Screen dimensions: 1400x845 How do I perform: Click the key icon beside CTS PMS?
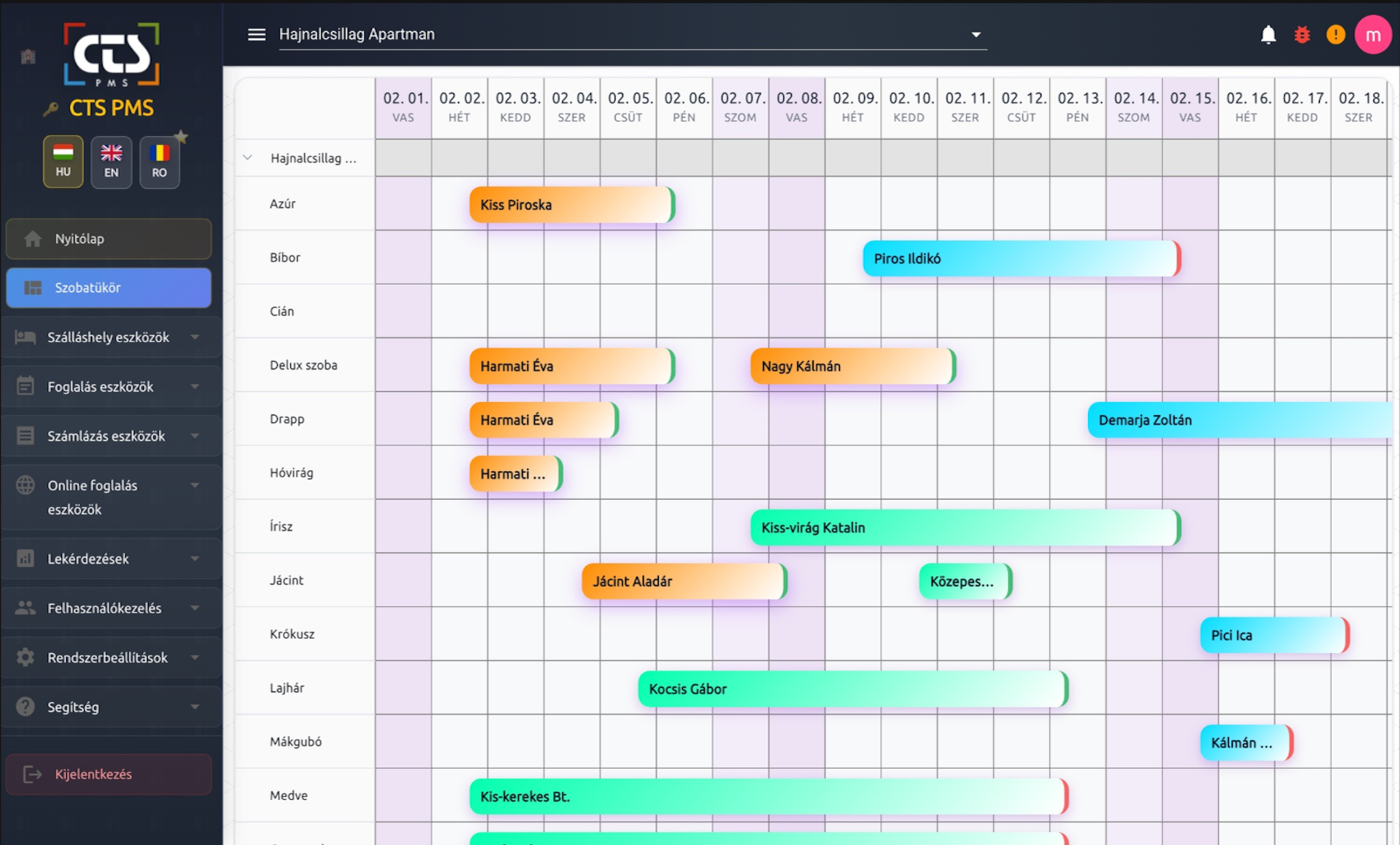(51, 110)
